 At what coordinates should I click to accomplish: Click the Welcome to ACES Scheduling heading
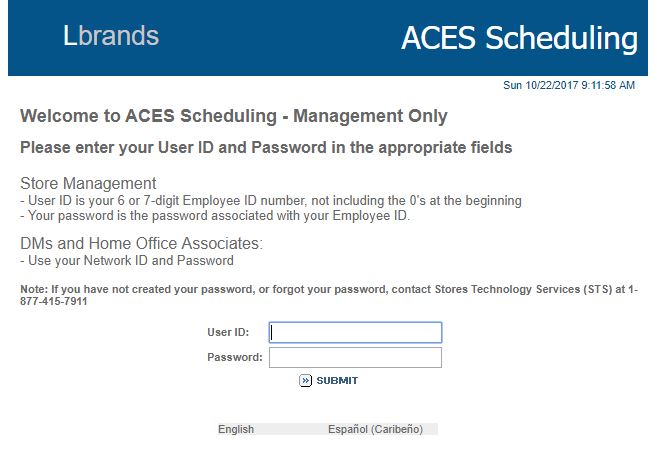[234, 116]
